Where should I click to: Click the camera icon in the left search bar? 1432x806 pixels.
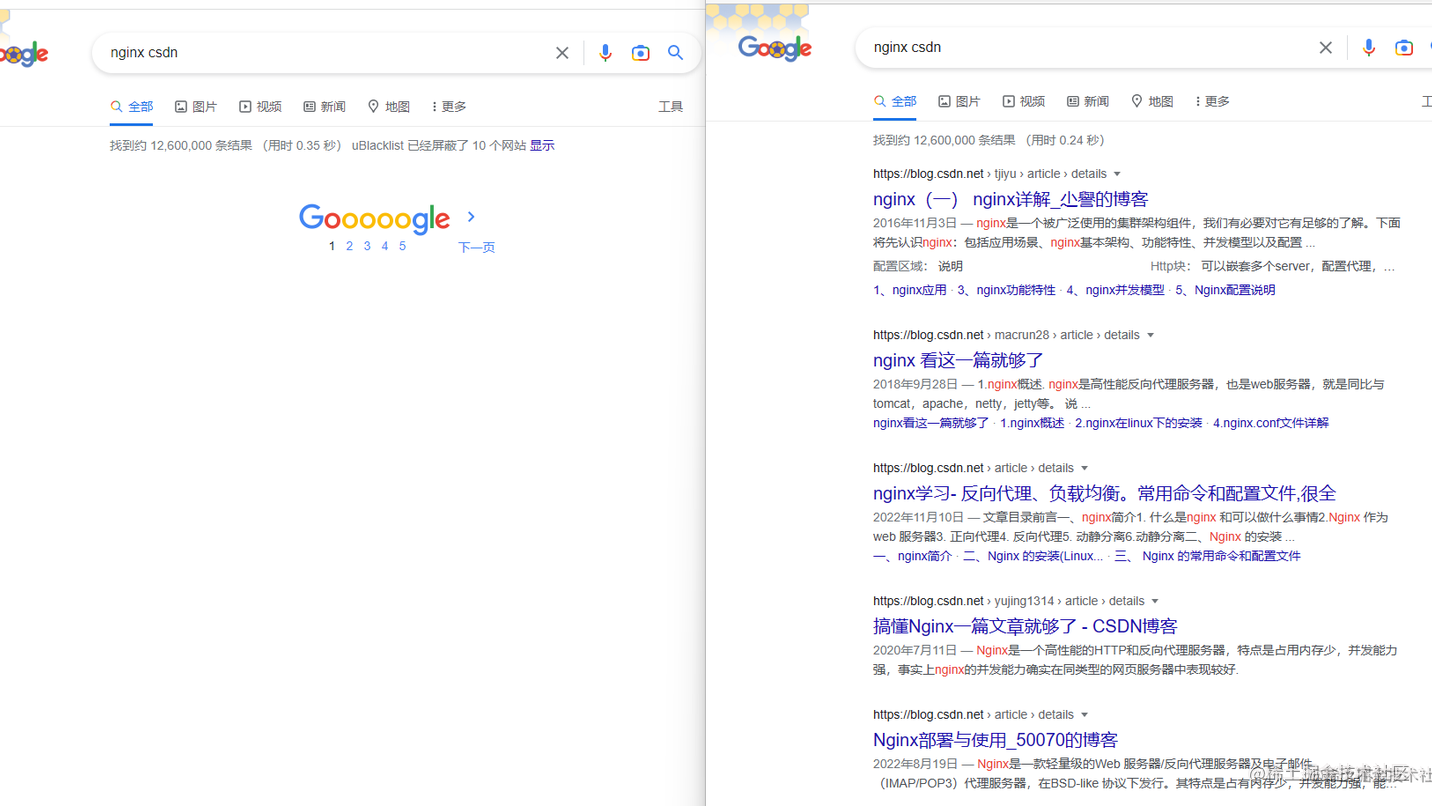640,53
